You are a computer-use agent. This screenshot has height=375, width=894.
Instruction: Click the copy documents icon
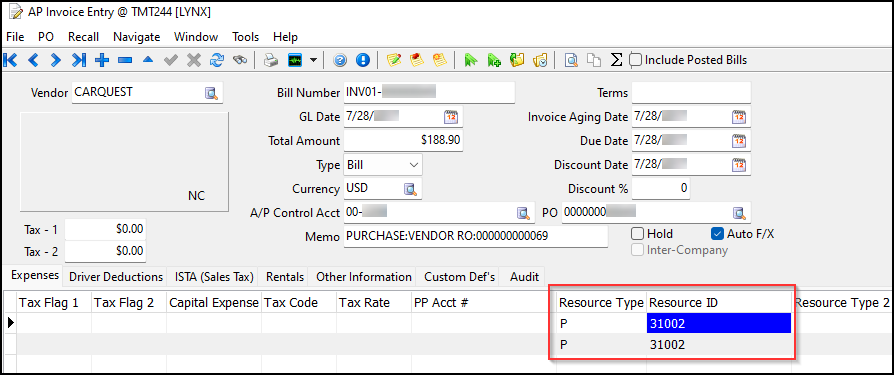click(x=594, y=60)
